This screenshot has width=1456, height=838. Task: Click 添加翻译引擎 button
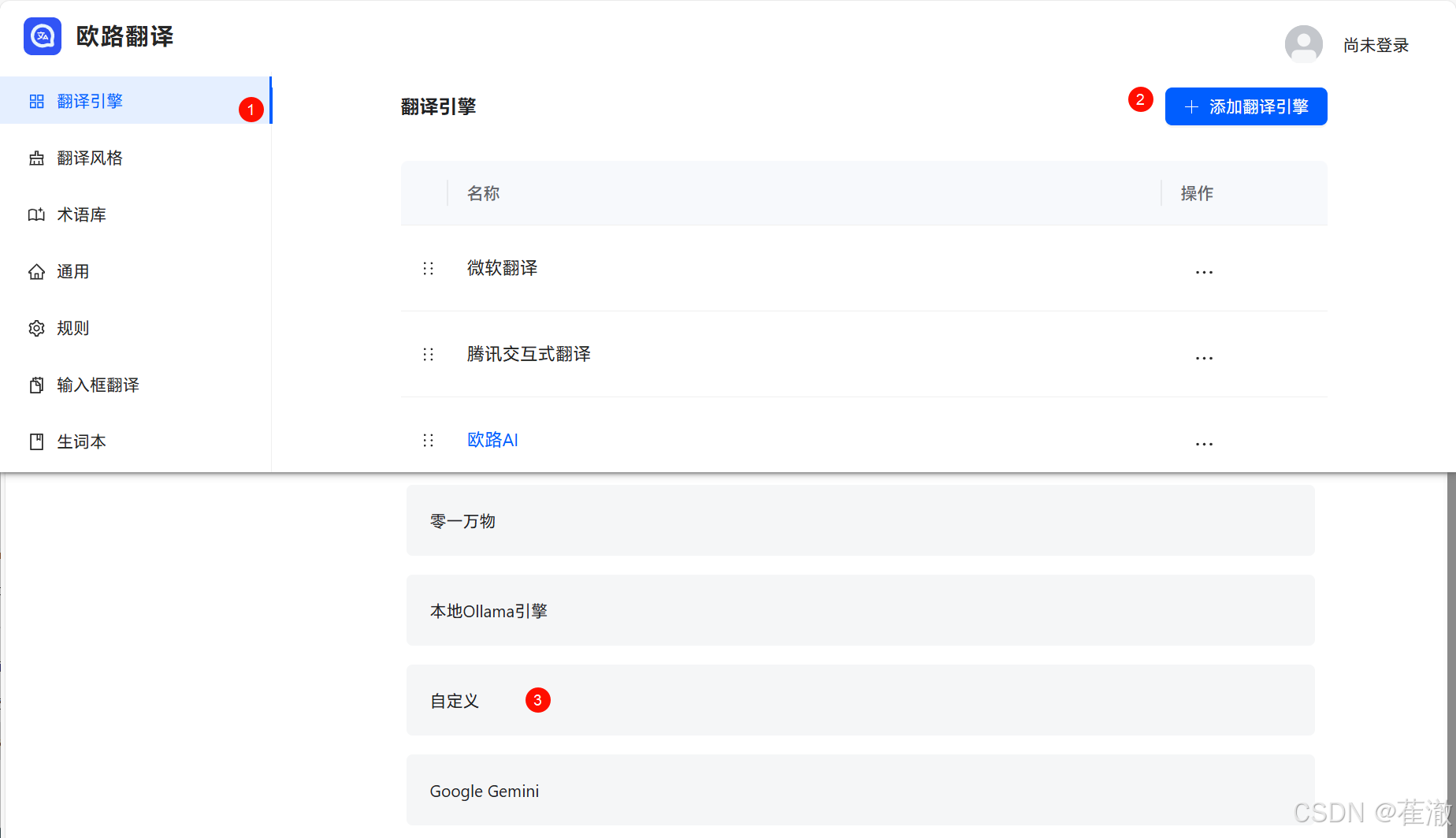1246,106
